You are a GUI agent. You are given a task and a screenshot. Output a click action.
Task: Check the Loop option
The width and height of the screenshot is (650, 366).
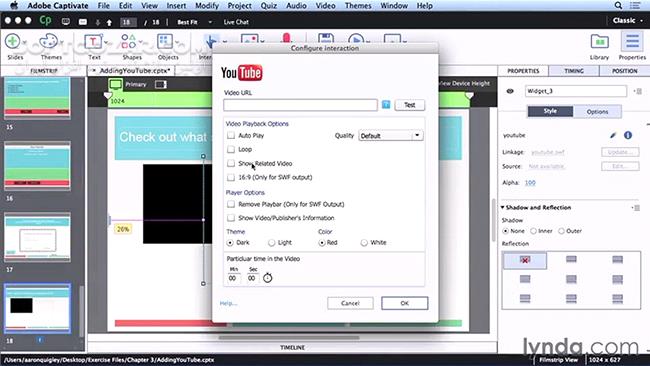click(x=231, y=149)
